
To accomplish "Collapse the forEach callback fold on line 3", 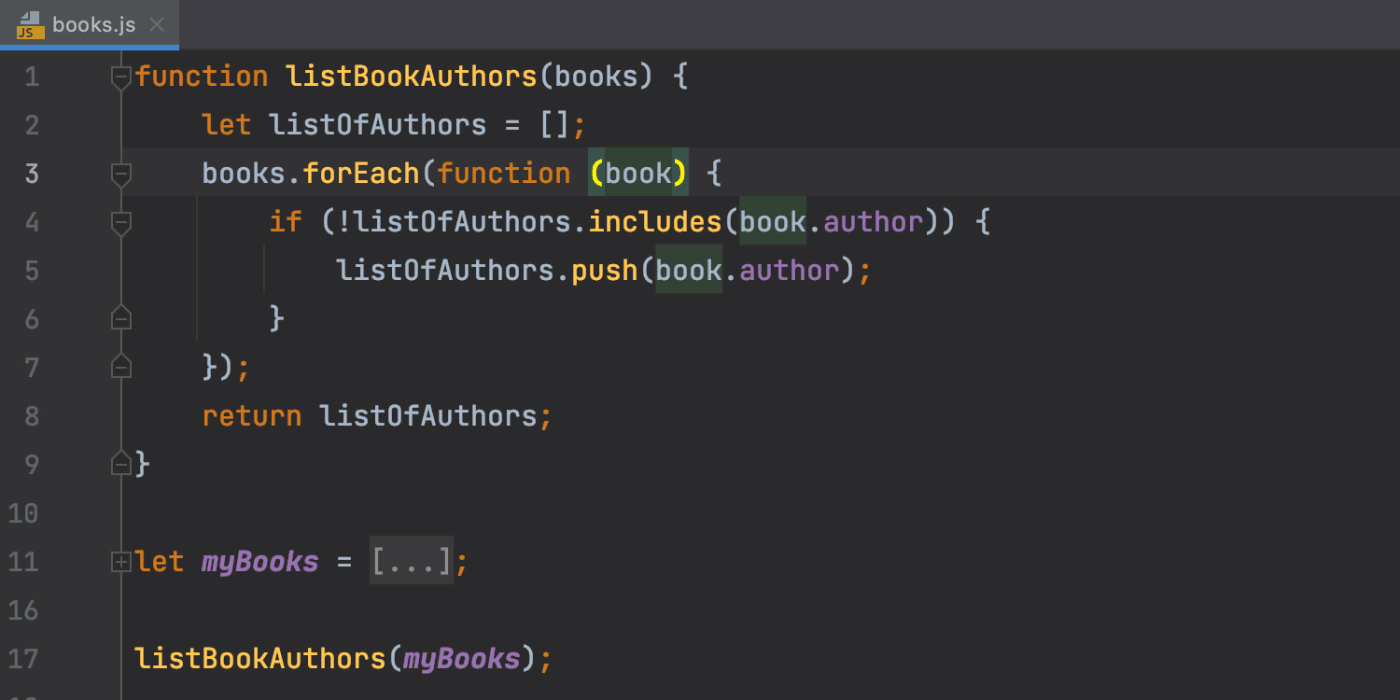I will point(121,174).
